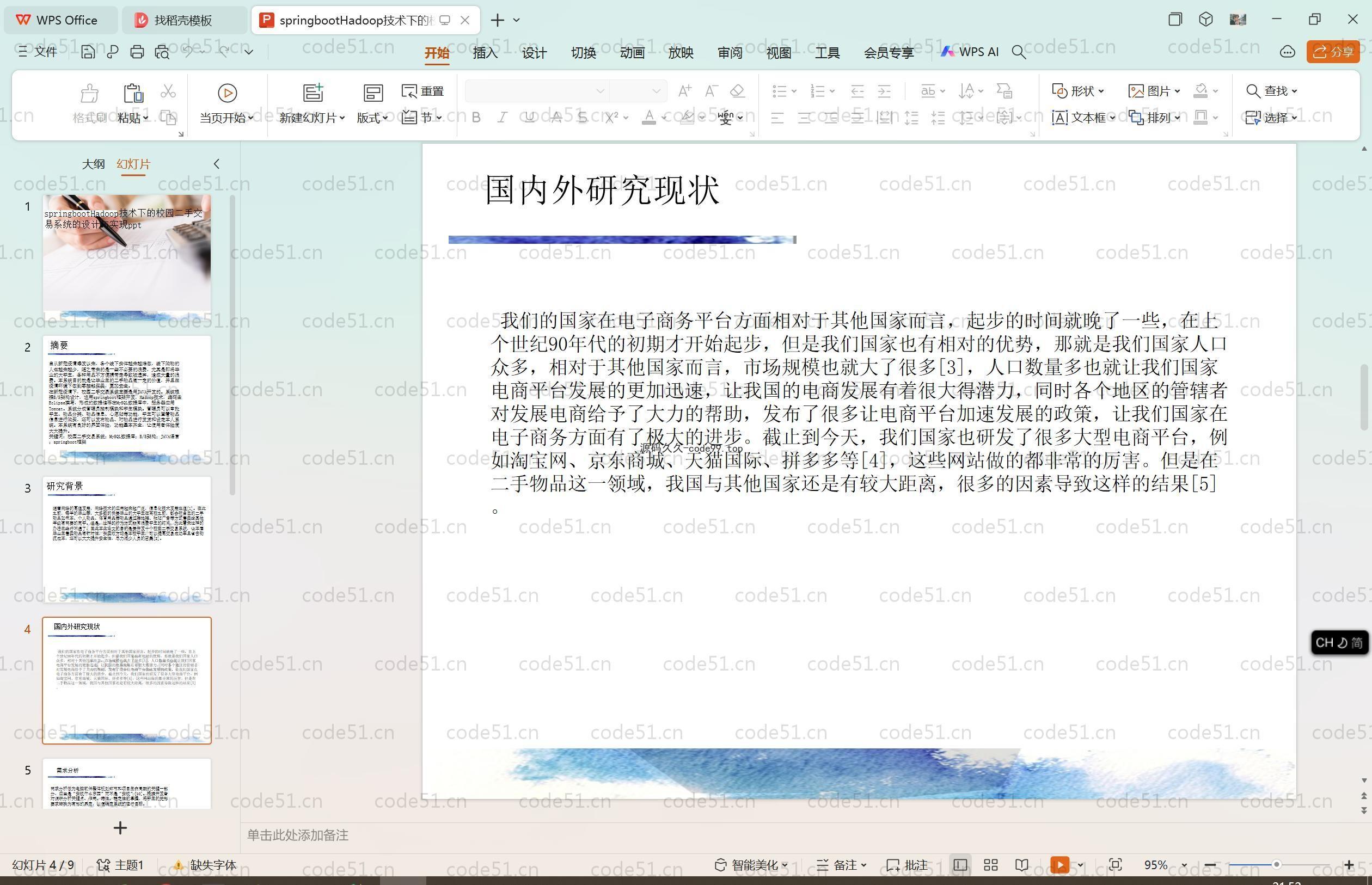The width and height of the screenshot is (1372, 885).
Task: Toggle Strikethrough formatting
Action: [556, 117]
